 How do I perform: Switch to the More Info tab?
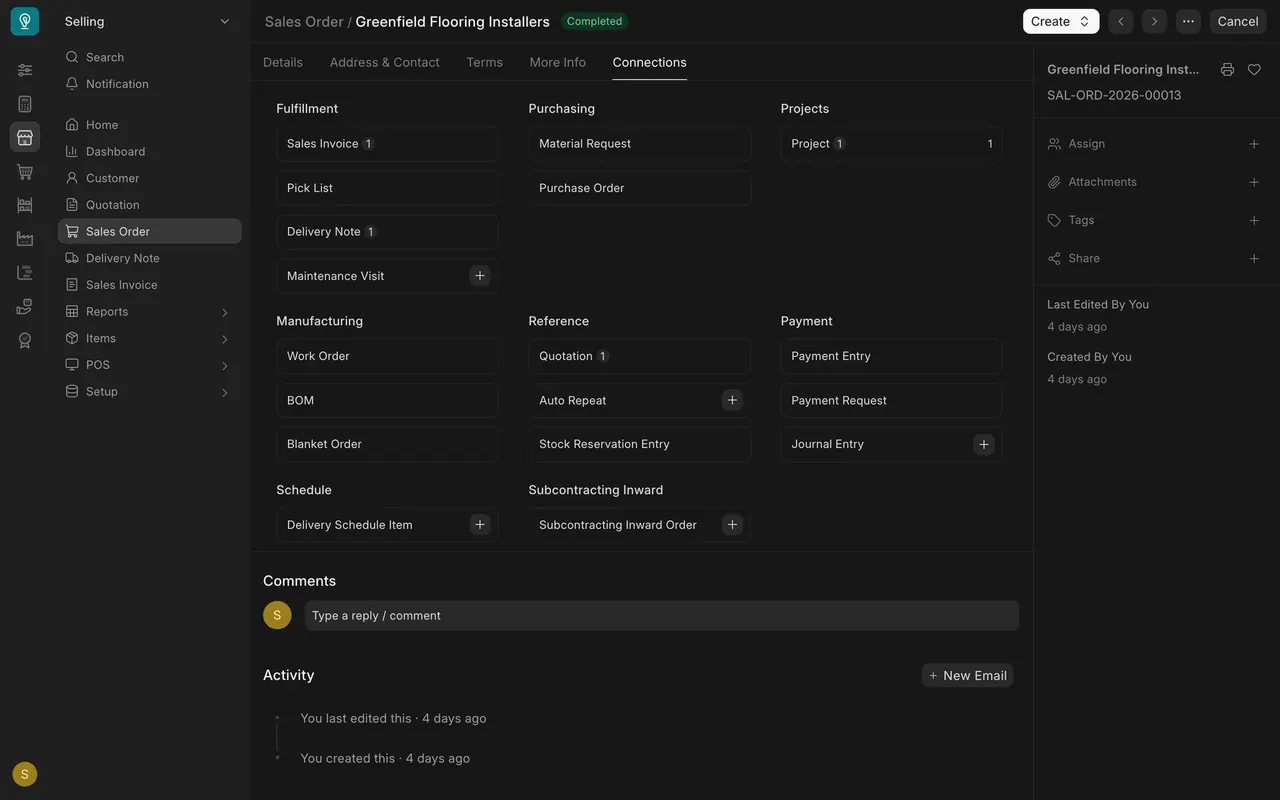point(558,62)
